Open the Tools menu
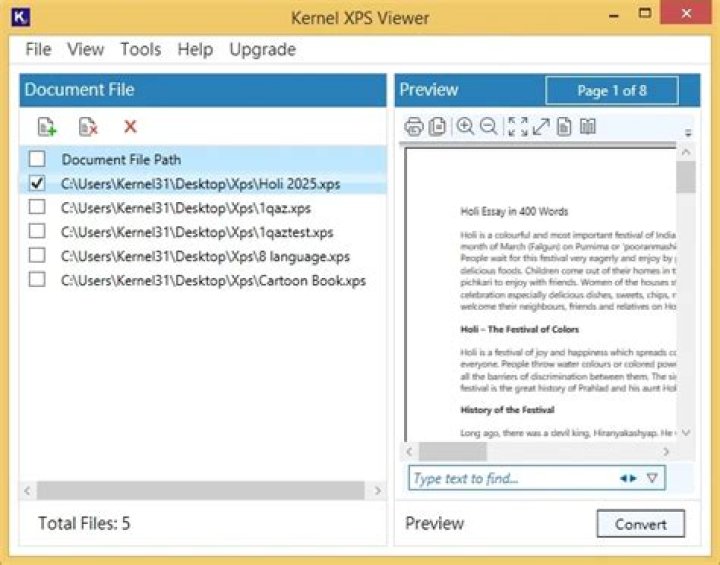The height and width of the screenshot is (565, 720). (x=141, y=49)
